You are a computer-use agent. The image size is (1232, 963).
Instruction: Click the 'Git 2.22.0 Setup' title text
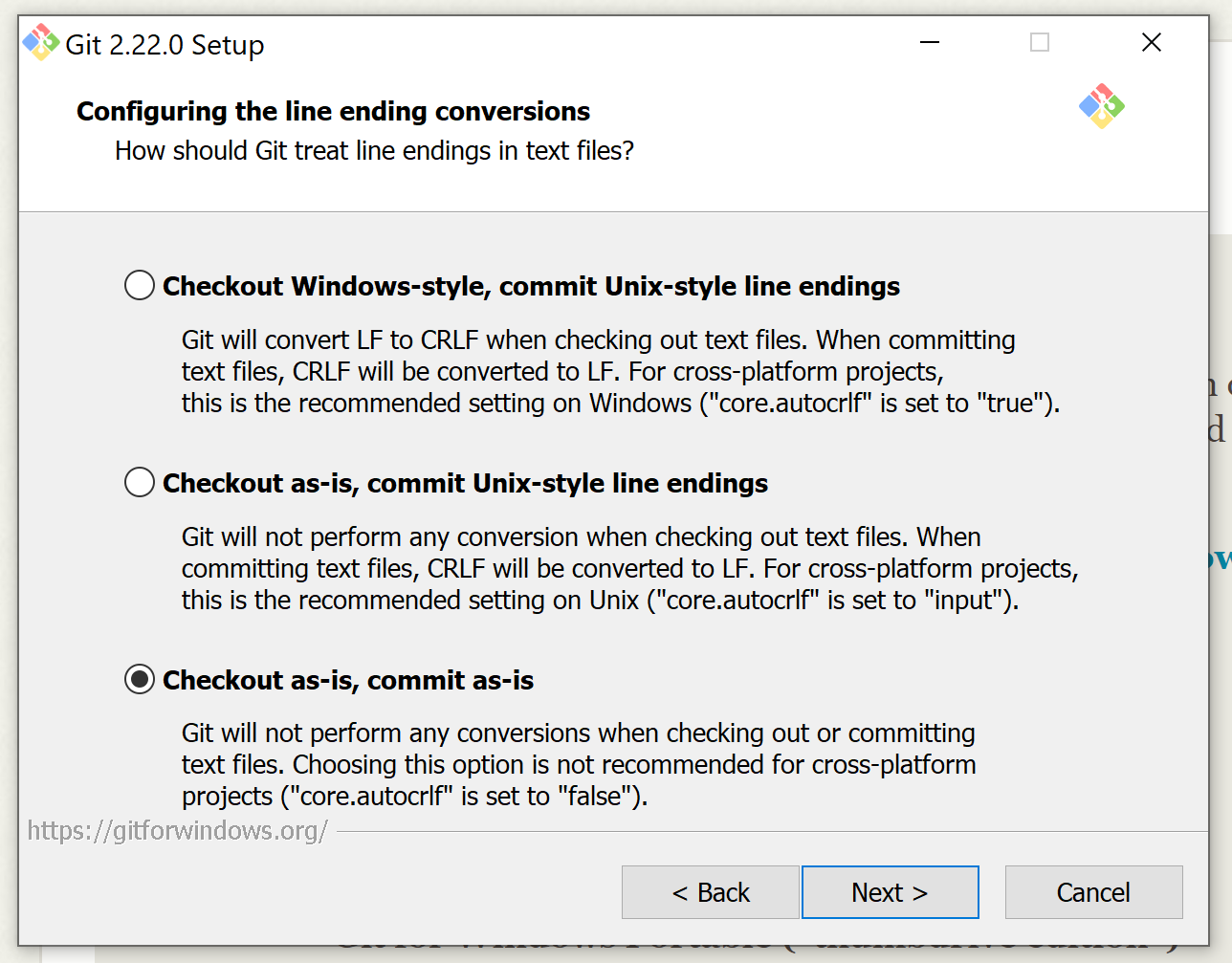pyautogui.click(x=165, y=45)
